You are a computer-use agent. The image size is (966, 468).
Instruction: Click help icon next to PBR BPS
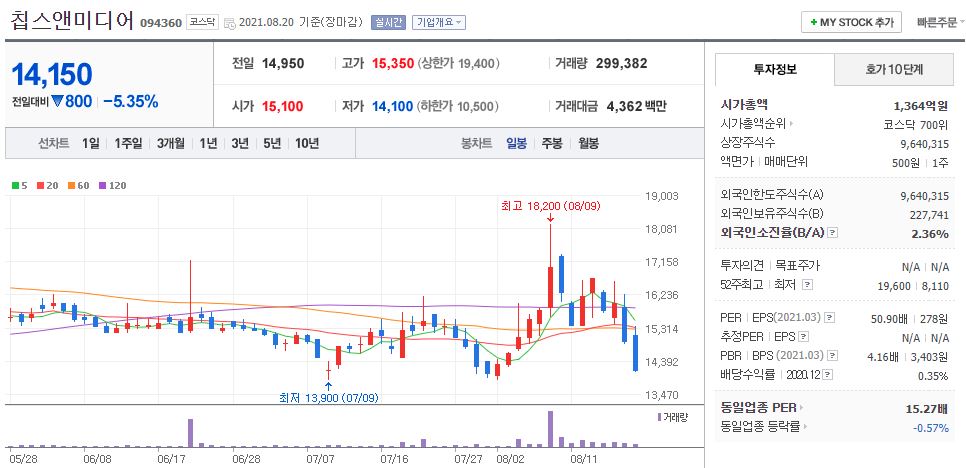click(834, 356)
